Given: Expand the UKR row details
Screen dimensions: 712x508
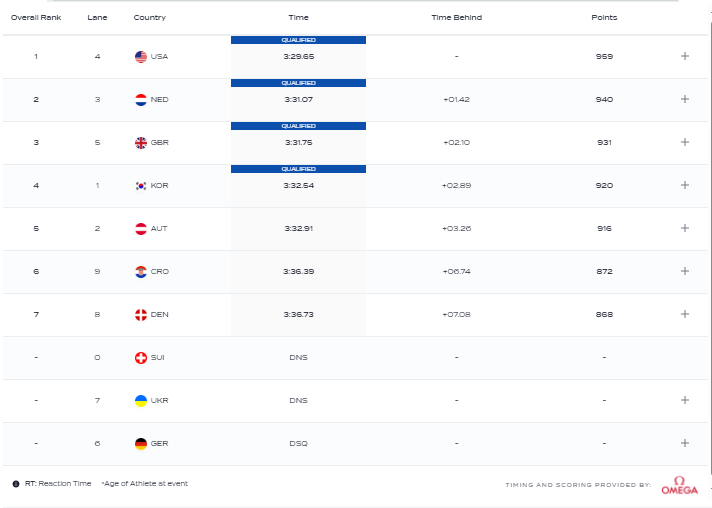Looking at the screenshot, I should 685,400.
